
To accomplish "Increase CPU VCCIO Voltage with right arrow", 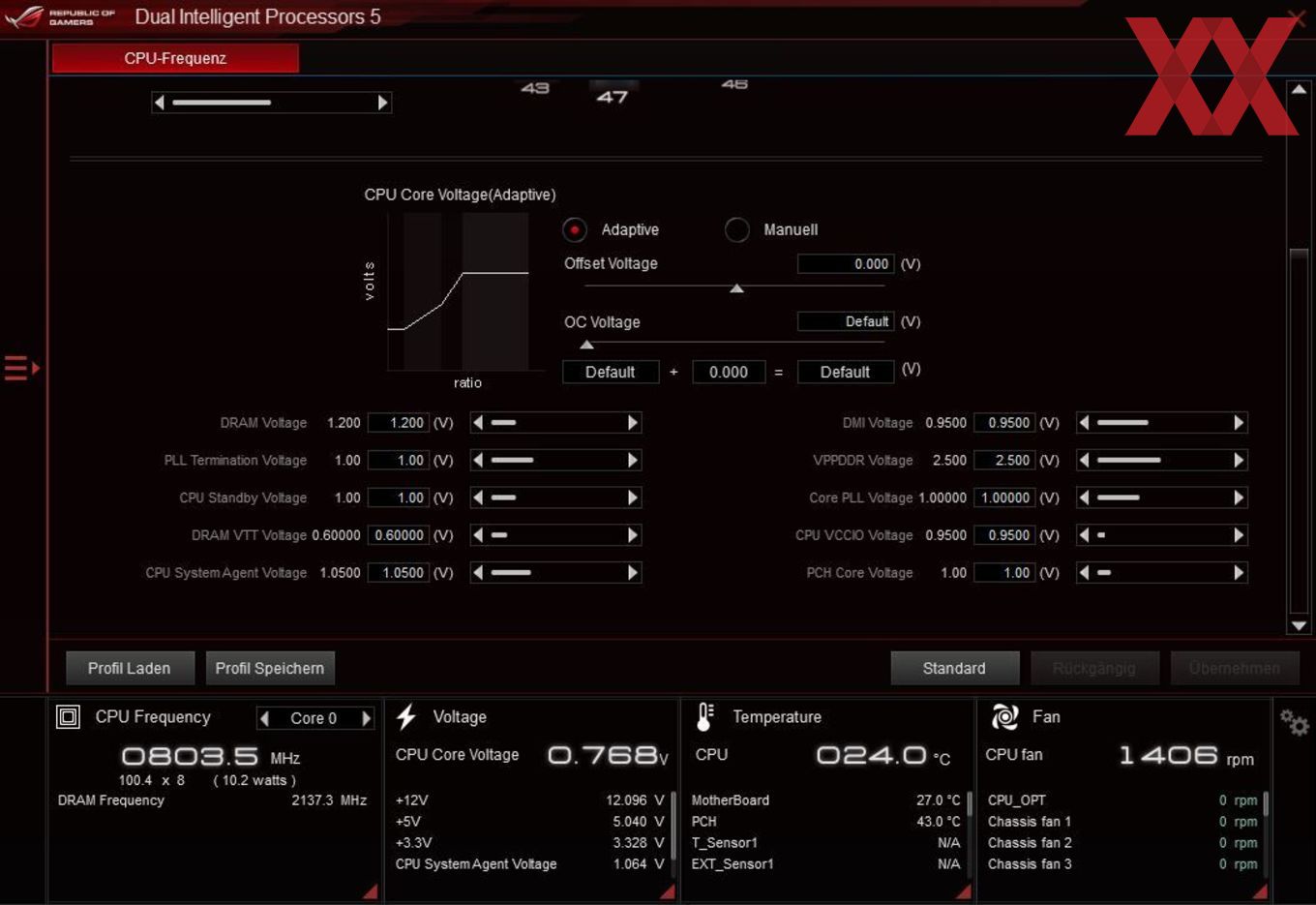I will click(1239, 535).
